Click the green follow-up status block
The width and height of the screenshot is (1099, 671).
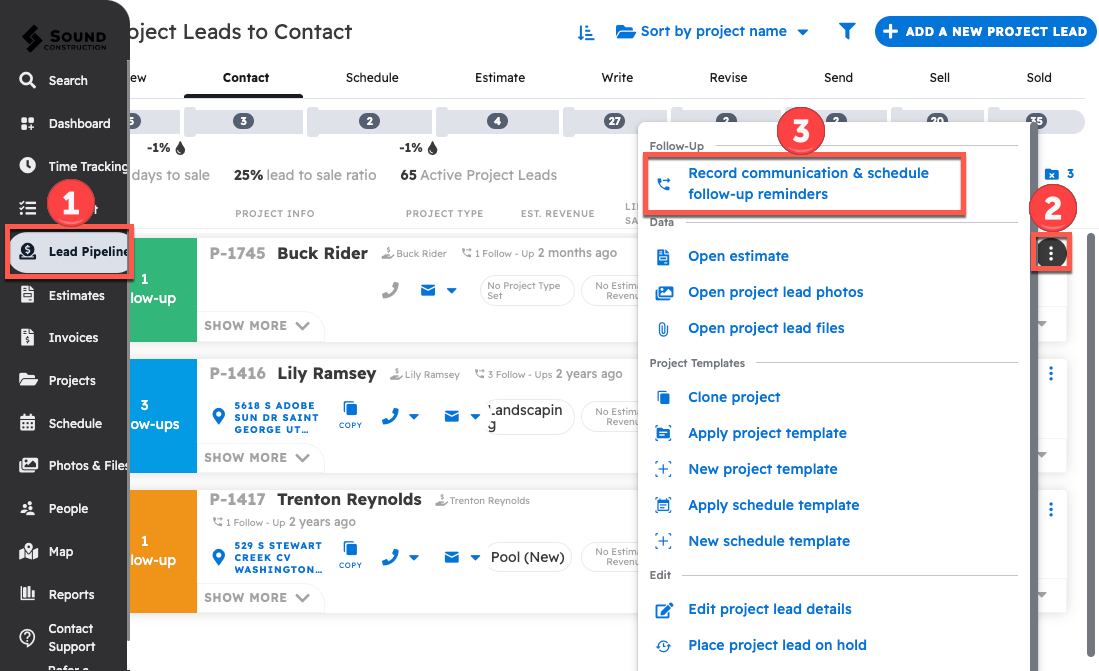[162, 289]
